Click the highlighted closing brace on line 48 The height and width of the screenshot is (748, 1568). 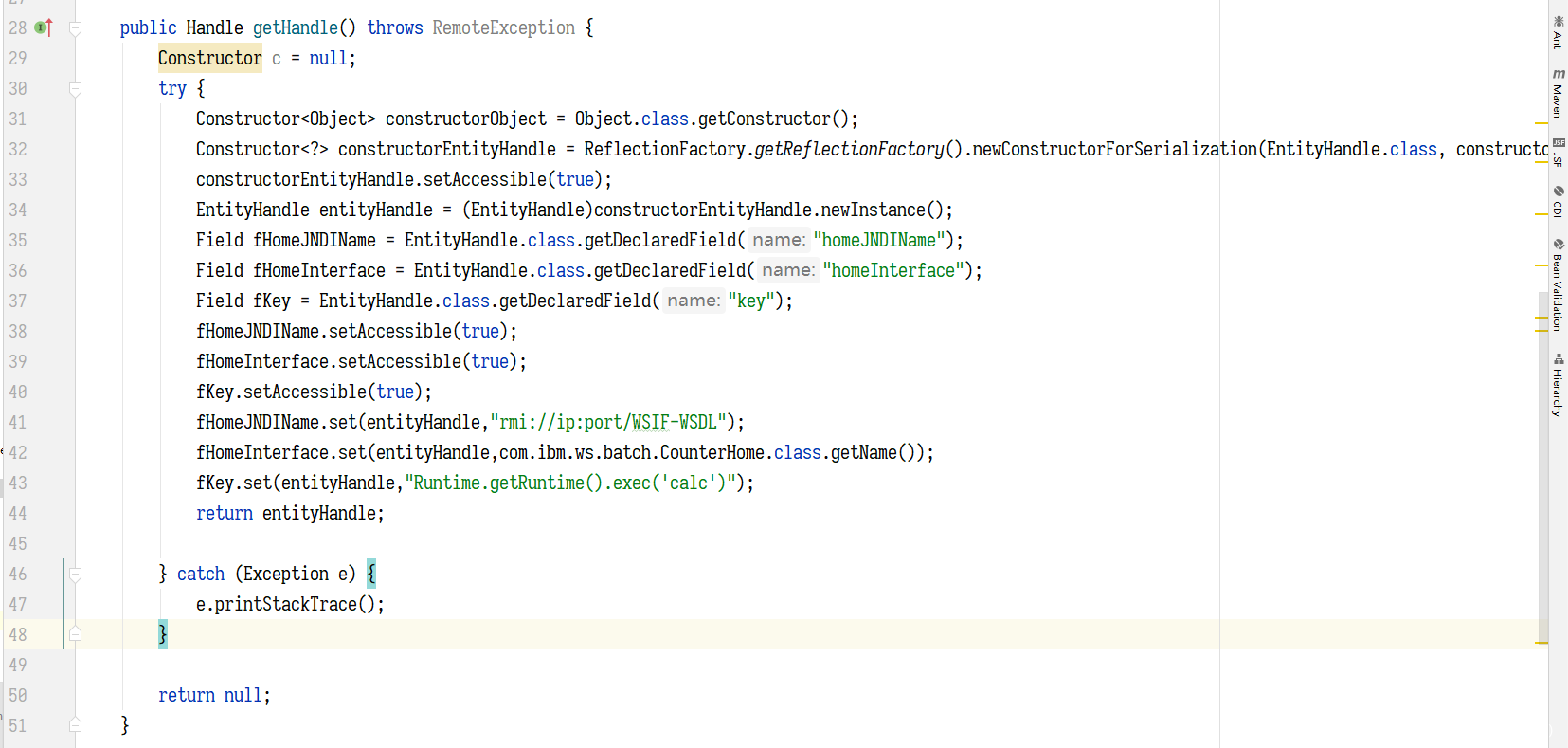point(163,634)
